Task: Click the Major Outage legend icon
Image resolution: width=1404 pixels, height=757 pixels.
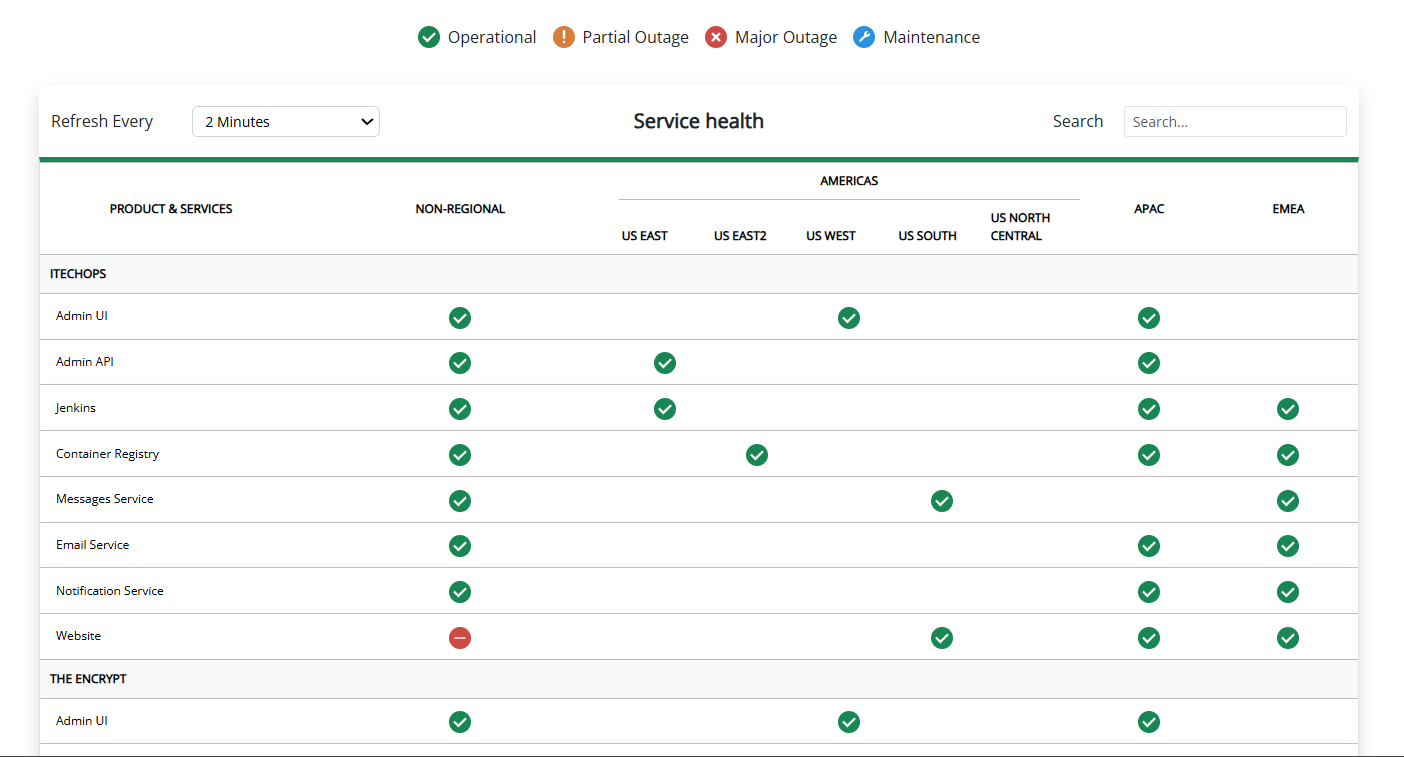Action: [x=716, y=36]
